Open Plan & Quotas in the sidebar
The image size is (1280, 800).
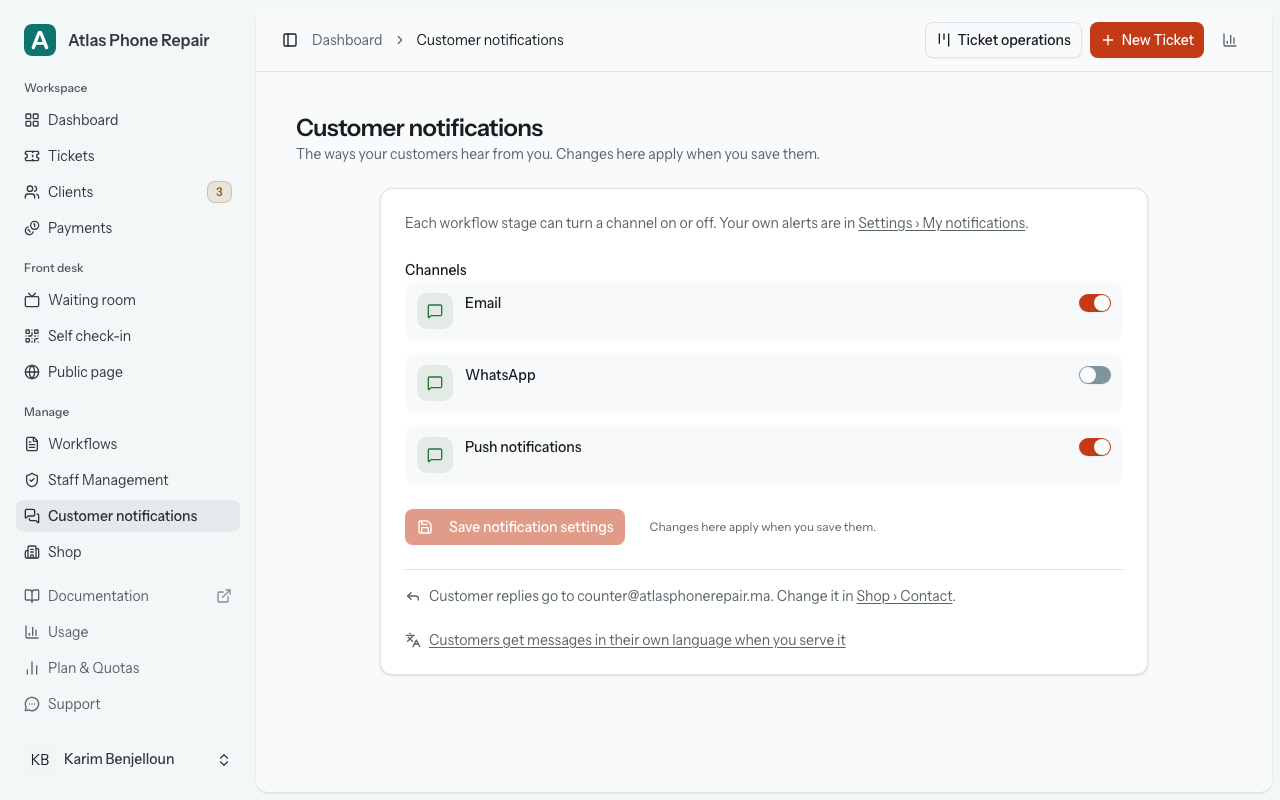click(x=128, y=668)
